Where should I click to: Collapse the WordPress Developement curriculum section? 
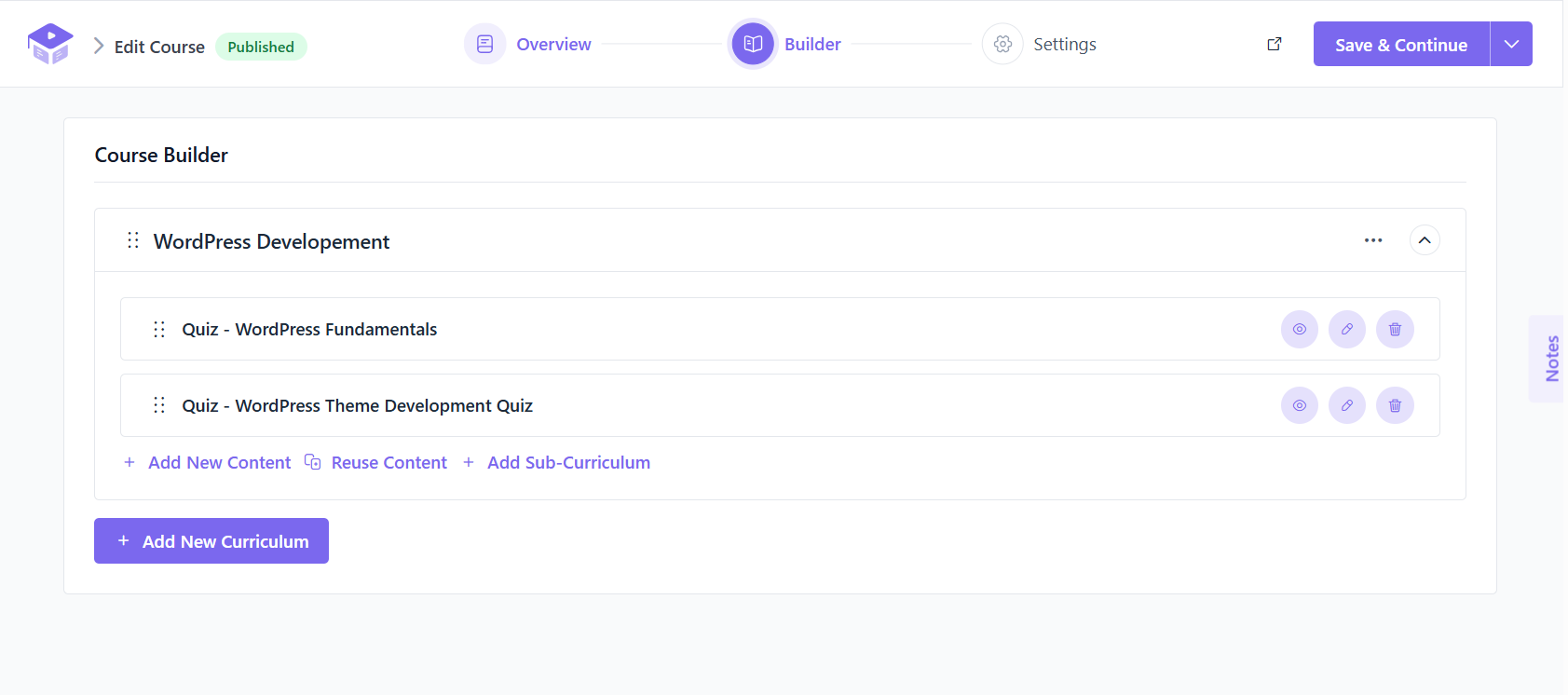pos(1425,240)
